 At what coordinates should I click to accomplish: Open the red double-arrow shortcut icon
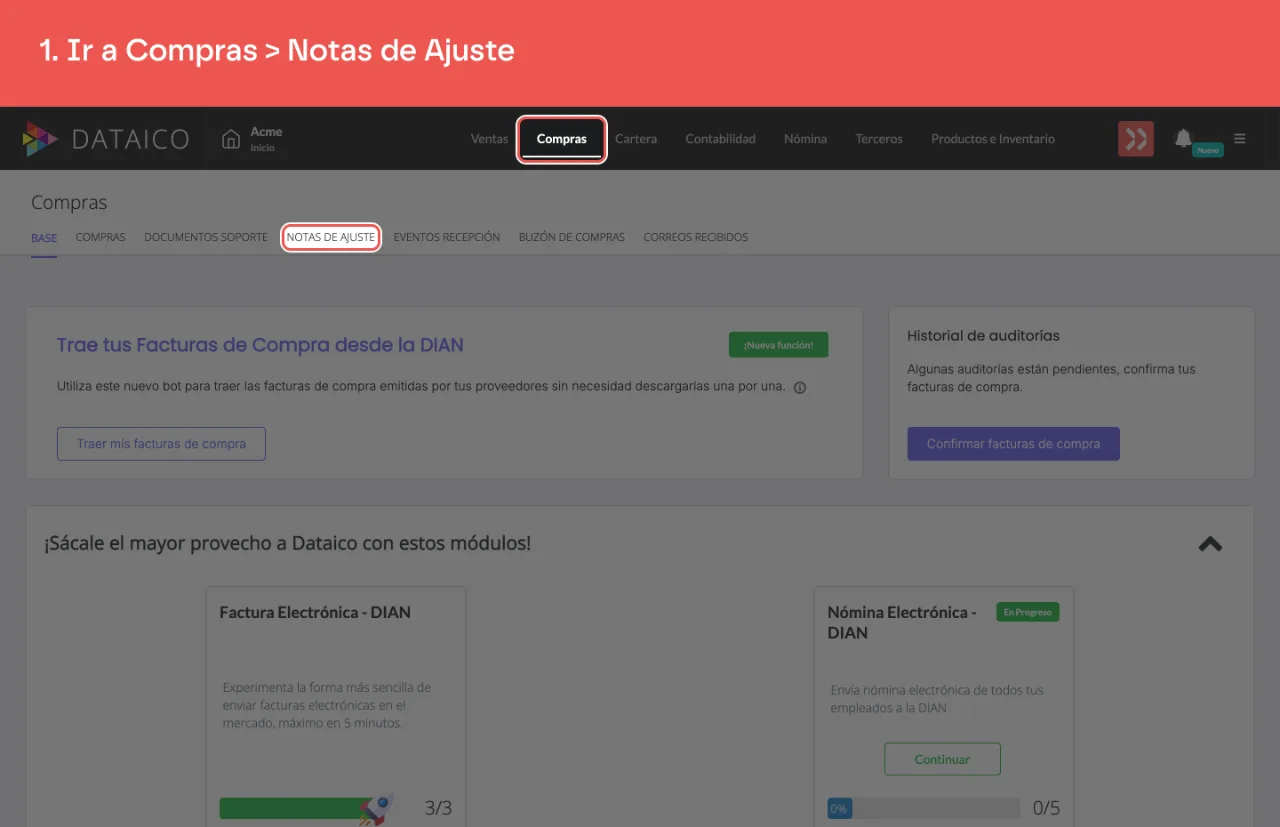point(1136,139)
